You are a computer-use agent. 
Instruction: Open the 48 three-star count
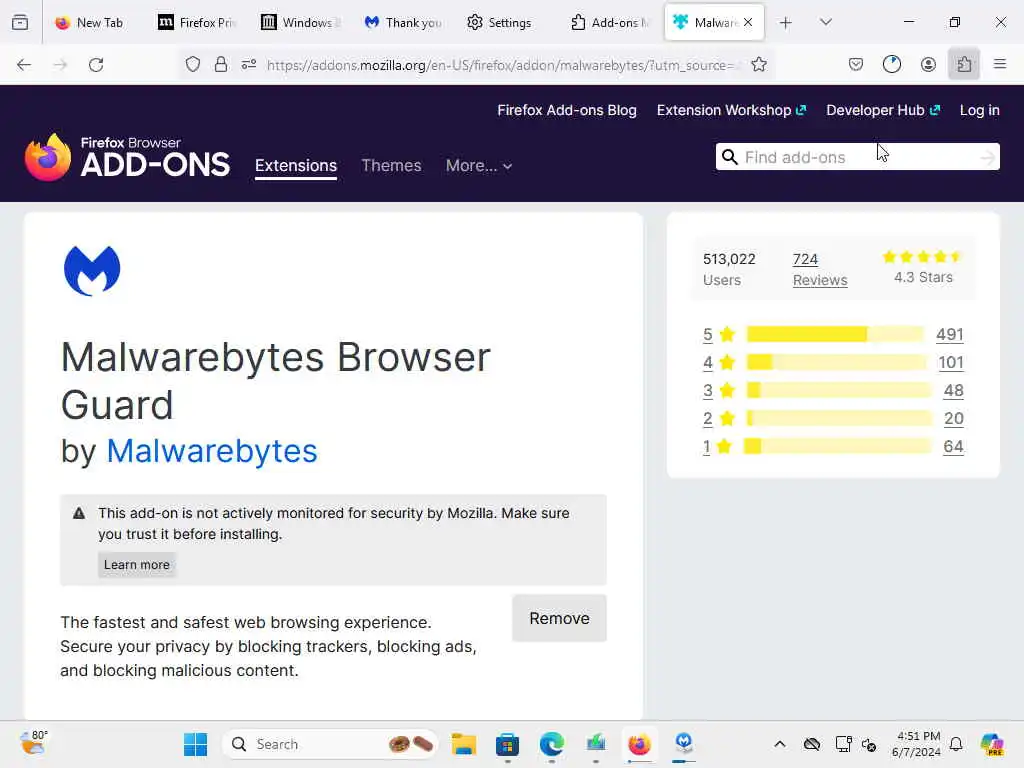(x=953, y=391)
